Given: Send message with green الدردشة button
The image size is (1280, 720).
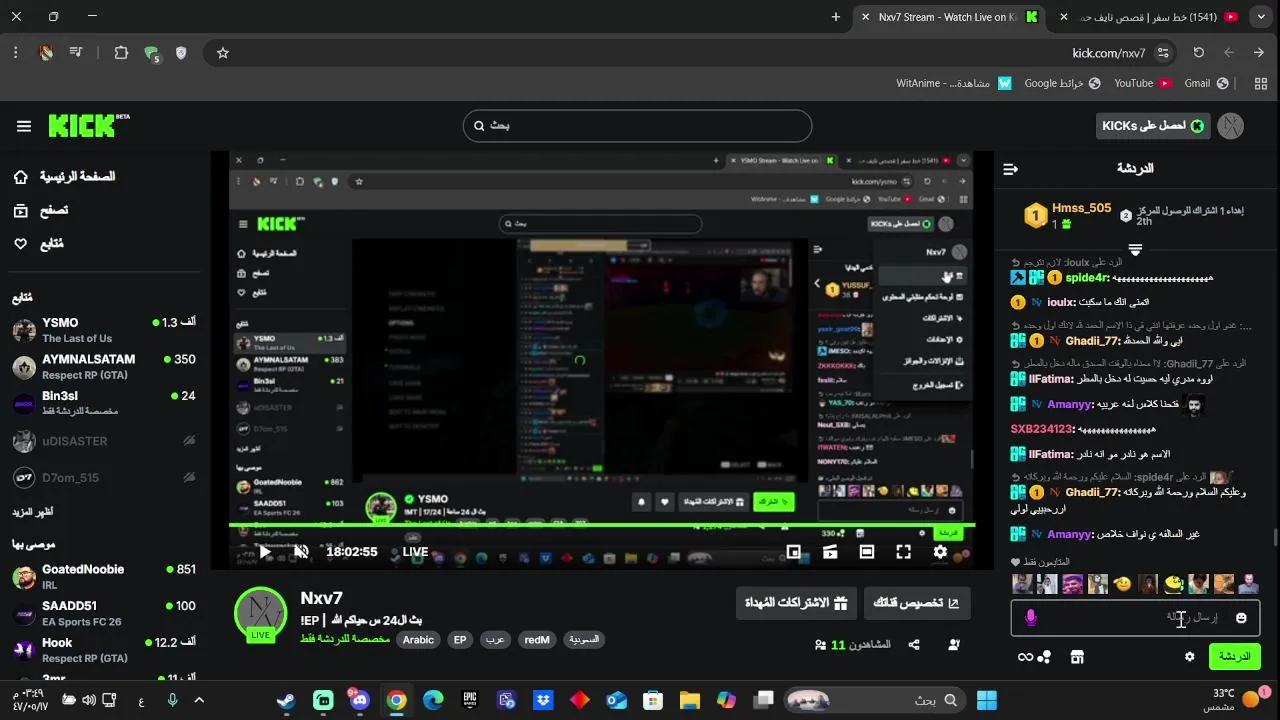Looking at the screenshot, I should coord(1235,657).
